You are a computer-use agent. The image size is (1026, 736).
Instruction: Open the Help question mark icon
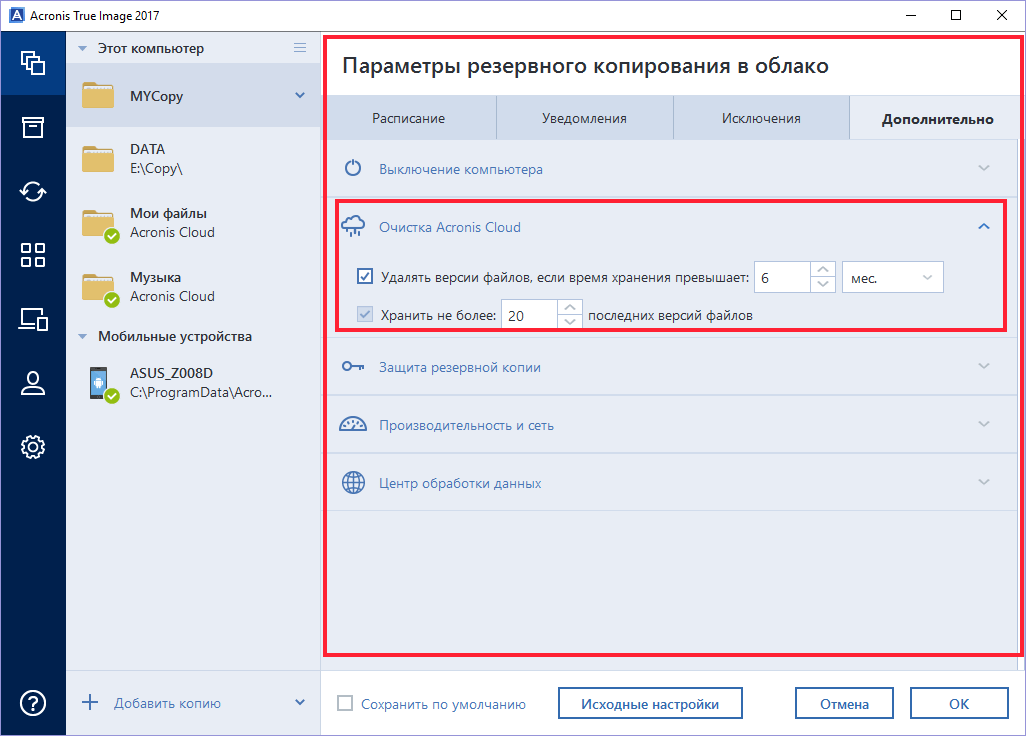tap(33, 703)
